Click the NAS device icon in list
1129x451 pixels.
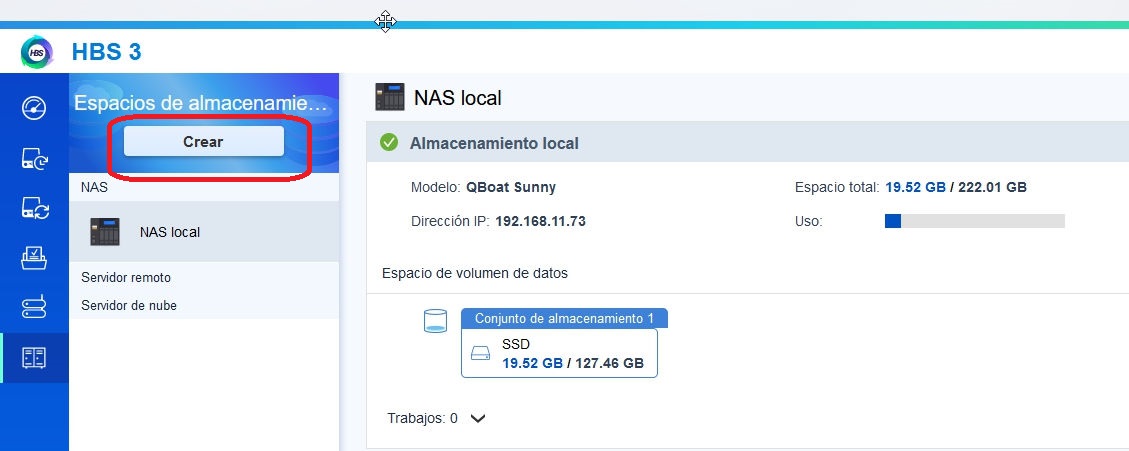[x=104, y=232]
